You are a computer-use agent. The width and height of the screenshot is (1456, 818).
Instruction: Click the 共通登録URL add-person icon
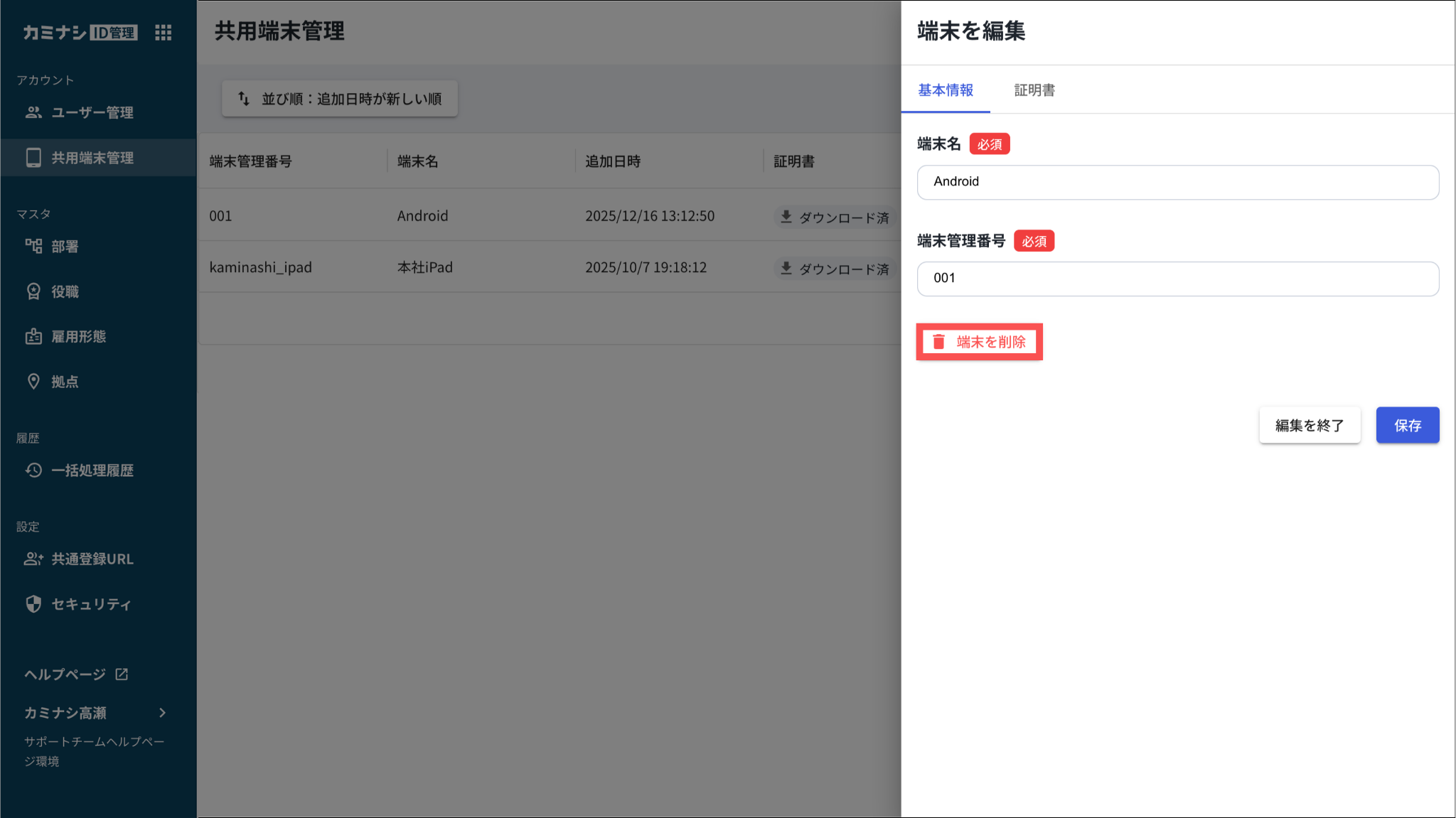33,559
